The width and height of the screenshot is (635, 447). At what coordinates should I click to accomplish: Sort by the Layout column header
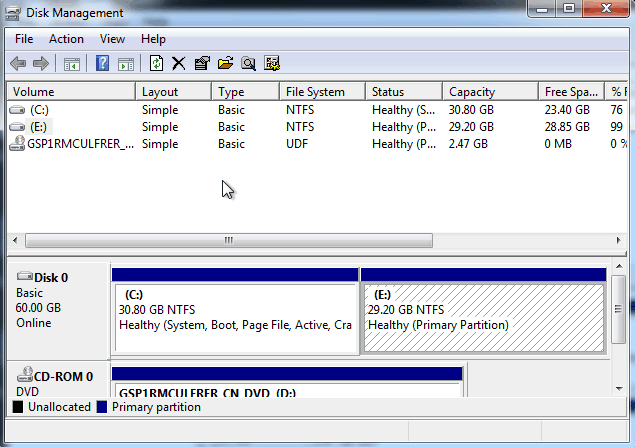click(x=173, y=92)
